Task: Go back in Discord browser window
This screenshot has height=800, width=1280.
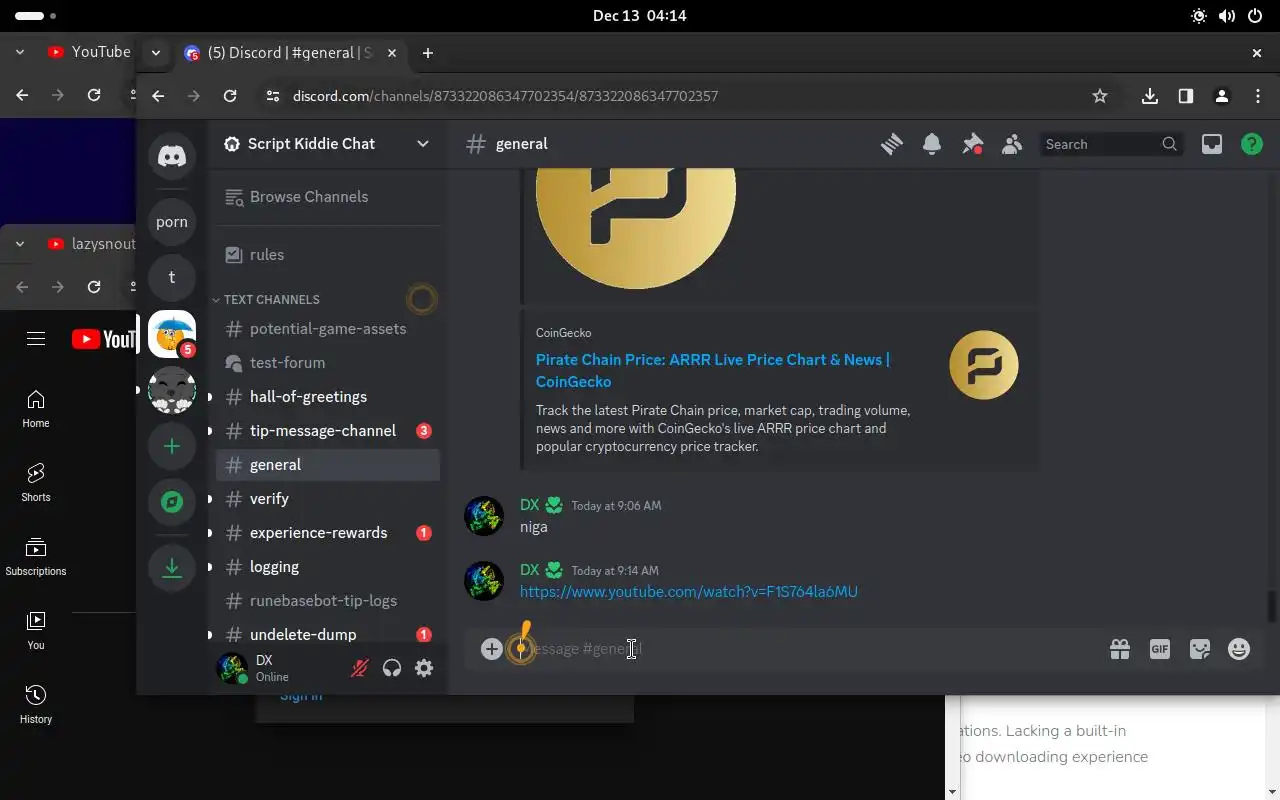Action: coord(158,96)
